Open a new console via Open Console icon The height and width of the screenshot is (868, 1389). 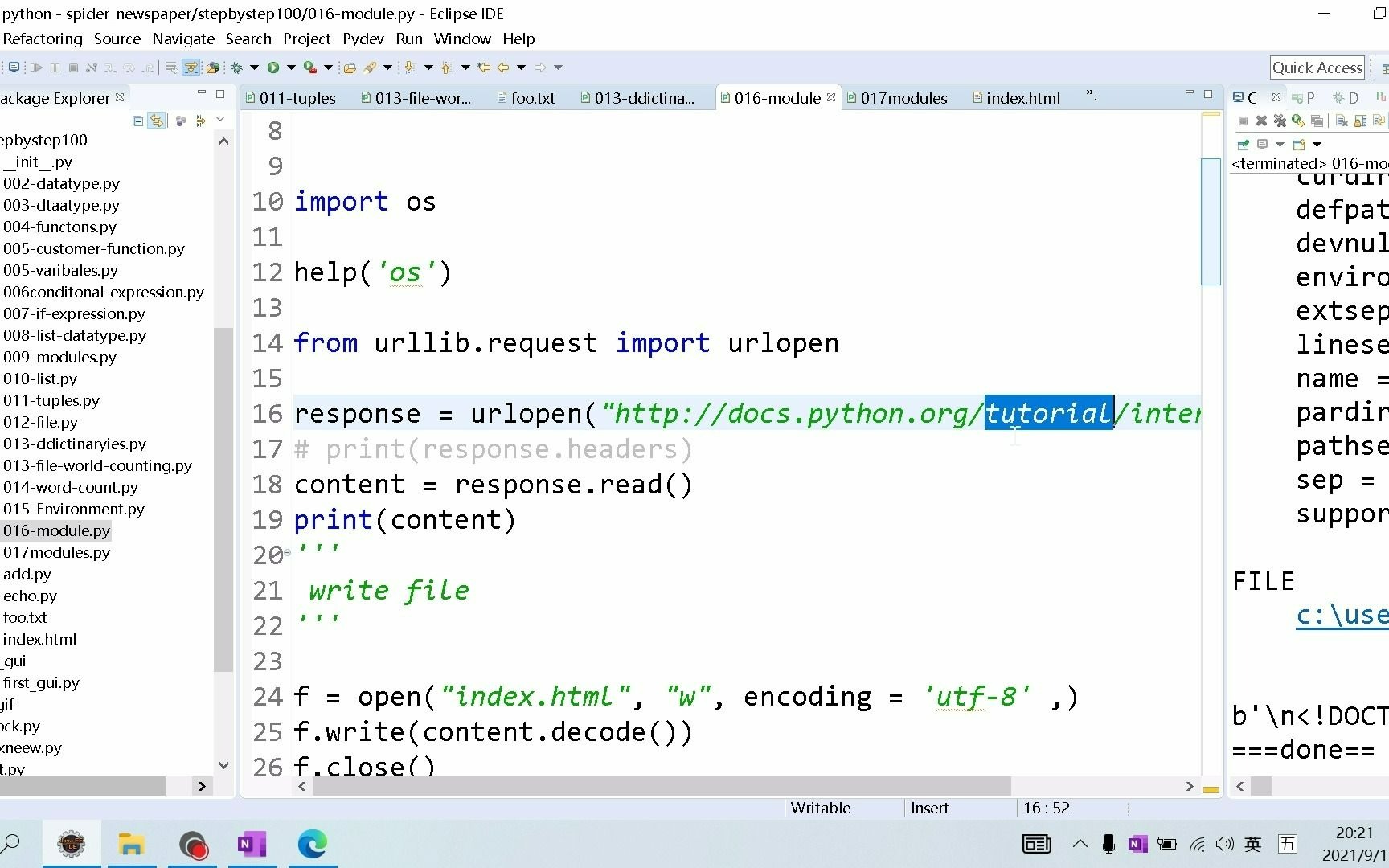click(x=1298, y=145)
